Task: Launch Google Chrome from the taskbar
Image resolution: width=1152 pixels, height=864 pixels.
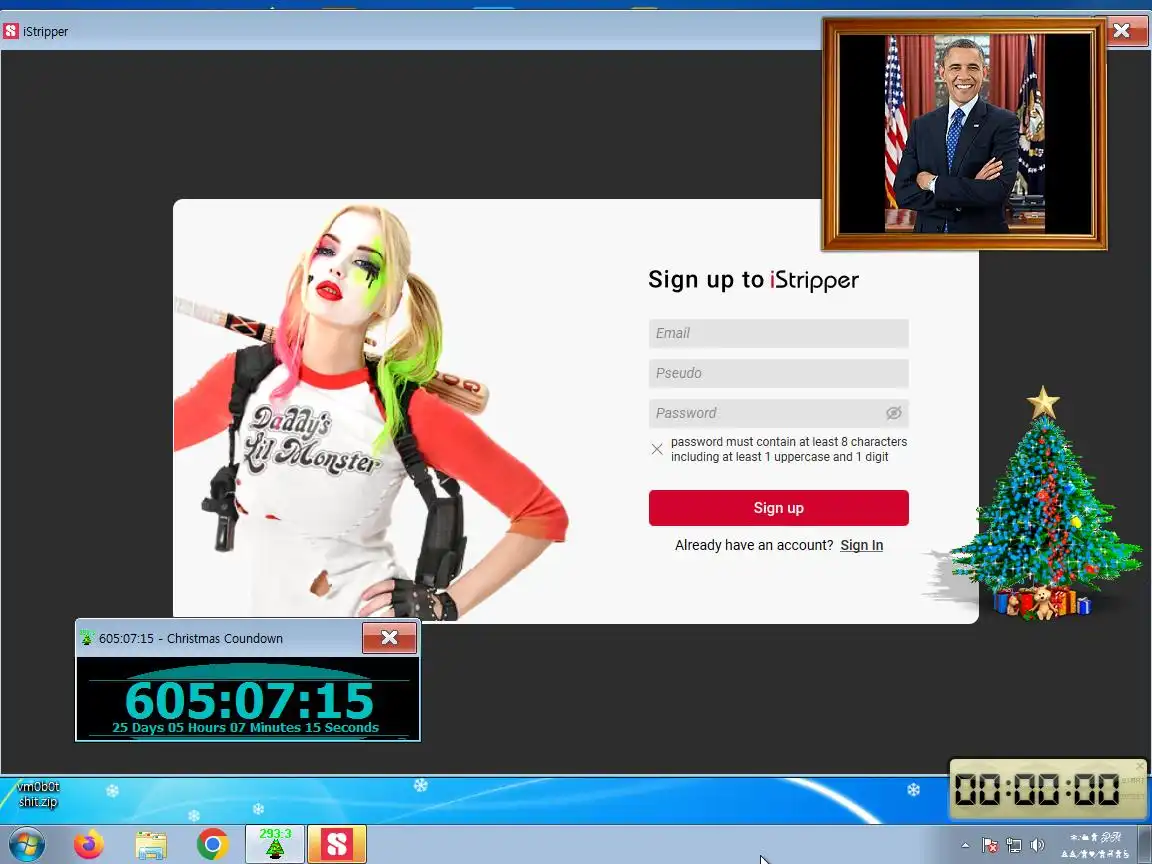Action: [x=212, y=845]
